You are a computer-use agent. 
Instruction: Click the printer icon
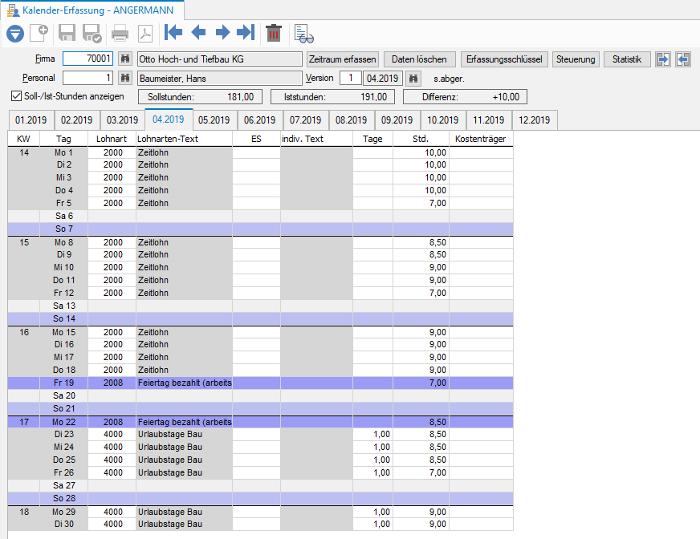[x=120, y=33]
